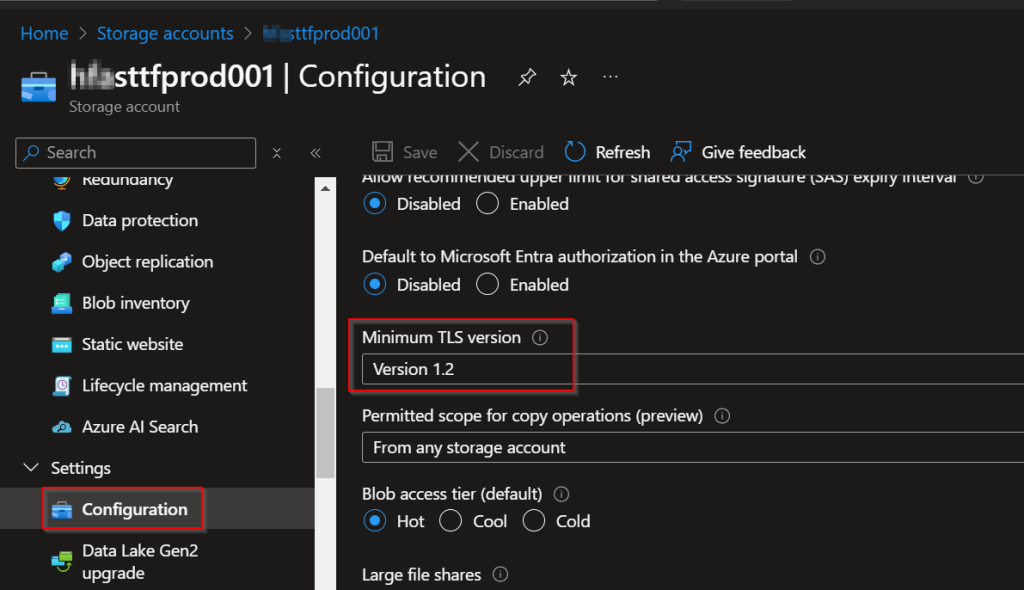Open Permitted scope for copy operations dropdown
The width and height of the screenshot is (1024, 590).
pos(693,448)
